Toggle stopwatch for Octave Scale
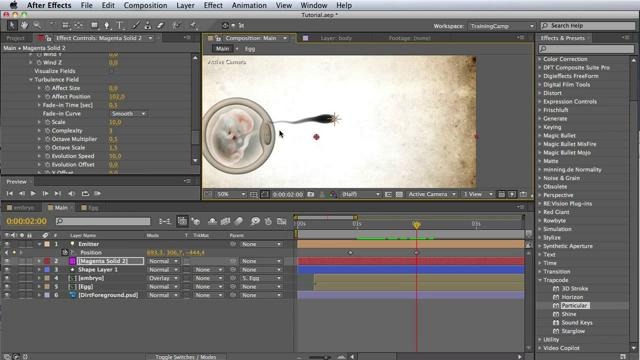This screenshot has height=360, width=640. [x=47, y=148]
